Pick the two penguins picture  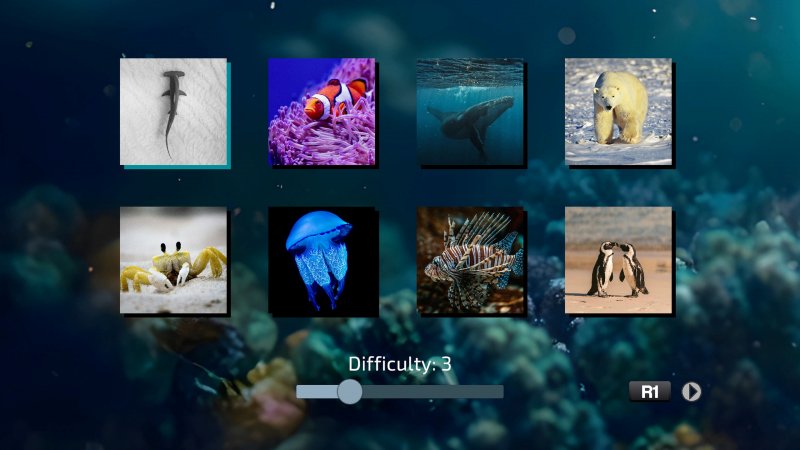coord(618,260)
